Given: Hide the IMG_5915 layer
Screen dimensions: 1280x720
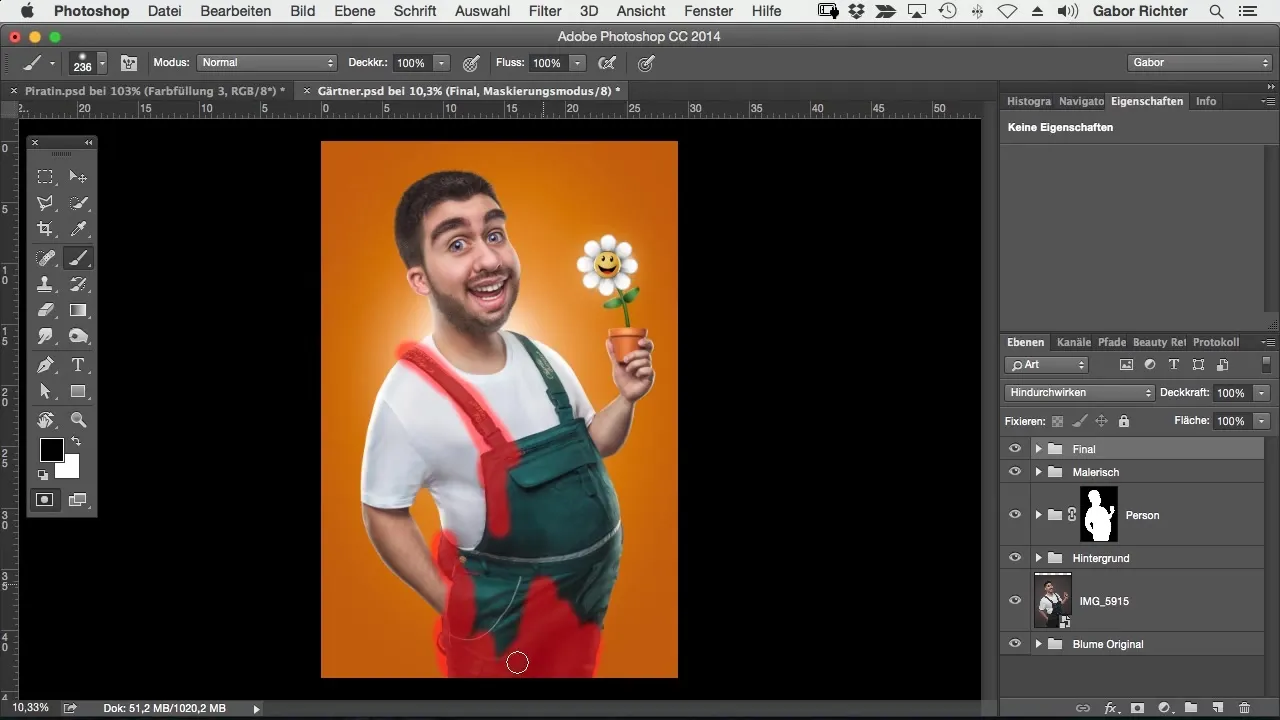Looking at the screenshot, I should [1015, 601].
